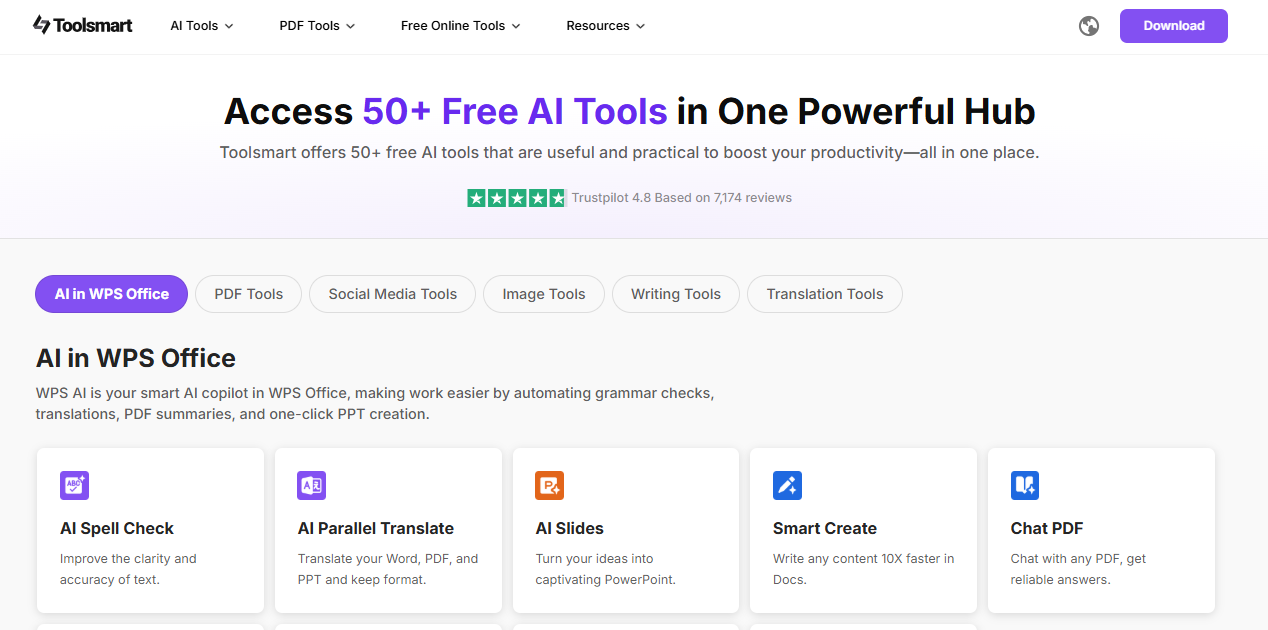The width and height of the screenshot is (1268, 630).
Task: Open the Translation Tools card section
Action: tap(824, 294)
